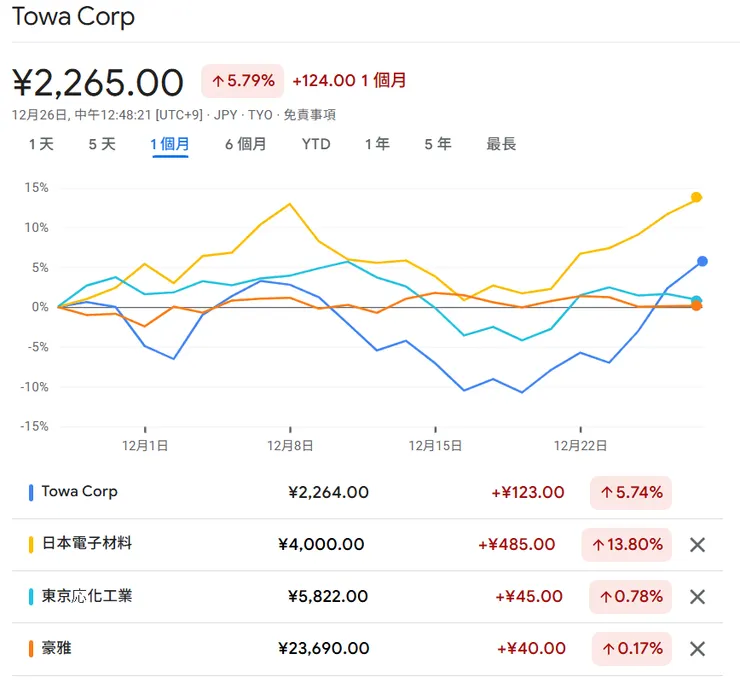740x683 pixels.
Task: Switch to the 1 天 time range
Action: click(41, 144)
